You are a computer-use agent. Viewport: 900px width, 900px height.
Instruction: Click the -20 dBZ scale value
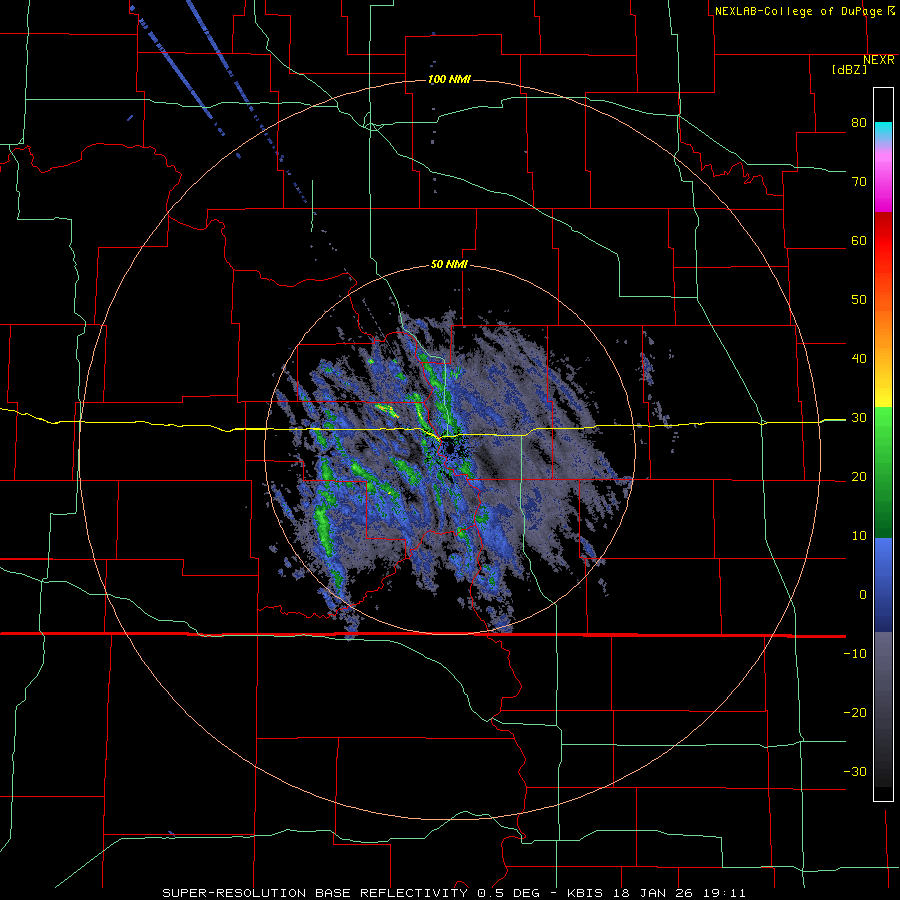tap(855, 713)
